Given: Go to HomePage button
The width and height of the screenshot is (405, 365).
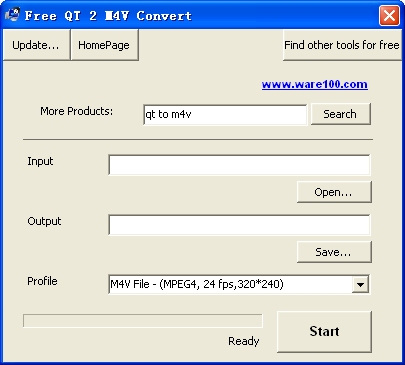Looking at the screenshot, I should (x=104, y=45).
